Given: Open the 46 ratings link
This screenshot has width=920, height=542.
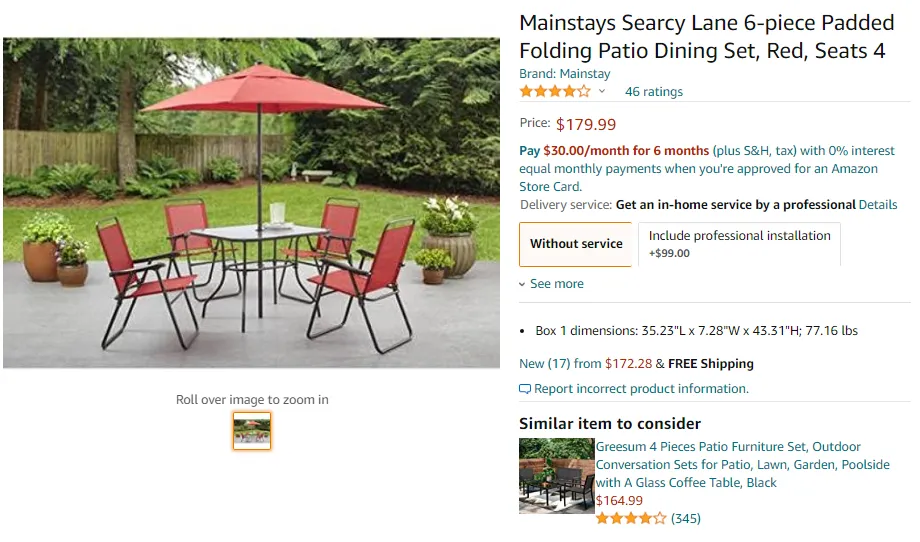Looking at the screenshot, I should (654, 92).
